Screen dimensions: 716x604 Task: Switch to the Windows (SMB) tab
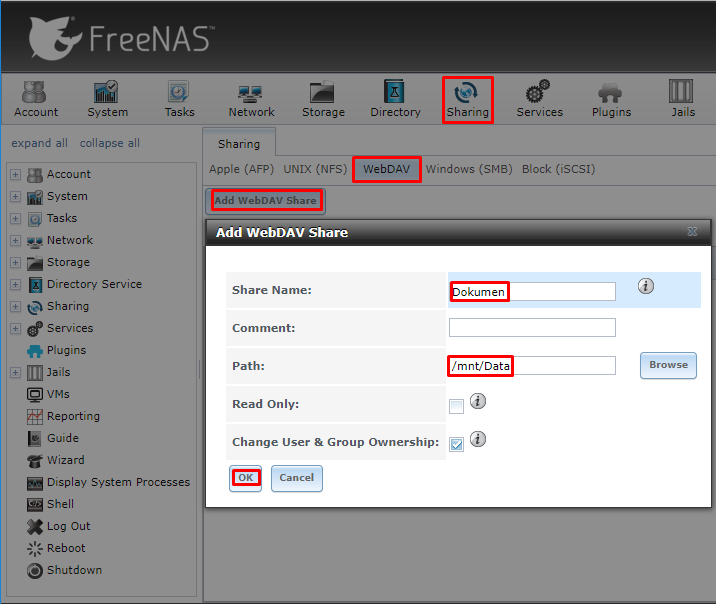click(x=469, y=169)
